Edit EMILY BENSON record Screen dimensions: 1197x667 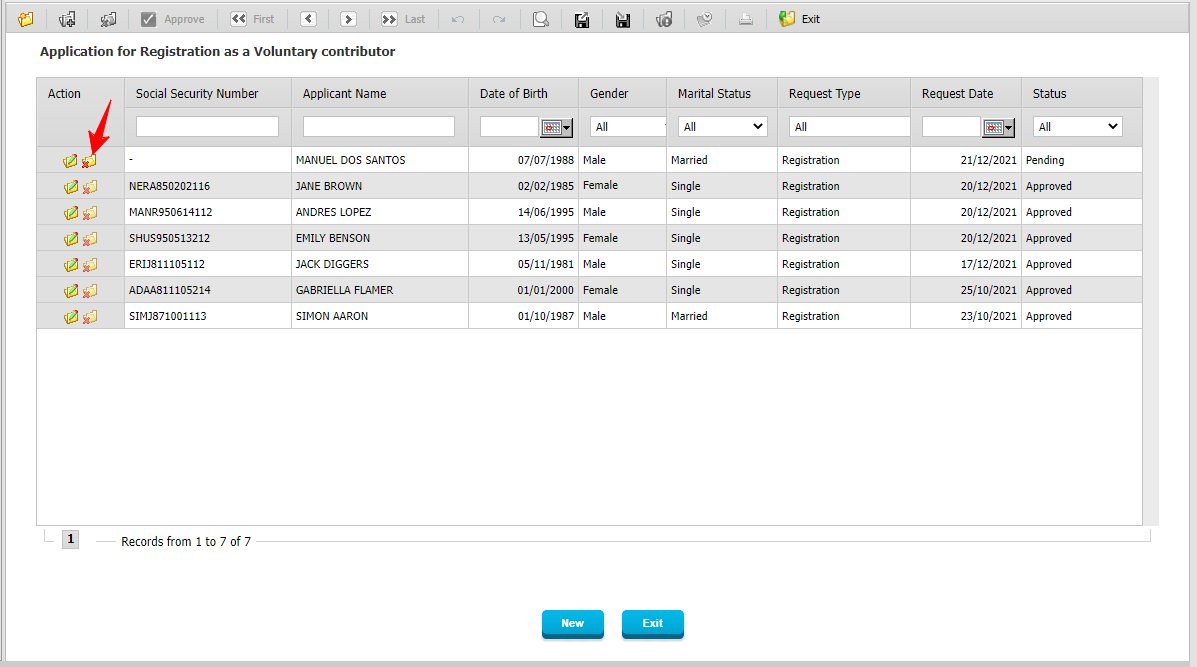tap(70, 239)
